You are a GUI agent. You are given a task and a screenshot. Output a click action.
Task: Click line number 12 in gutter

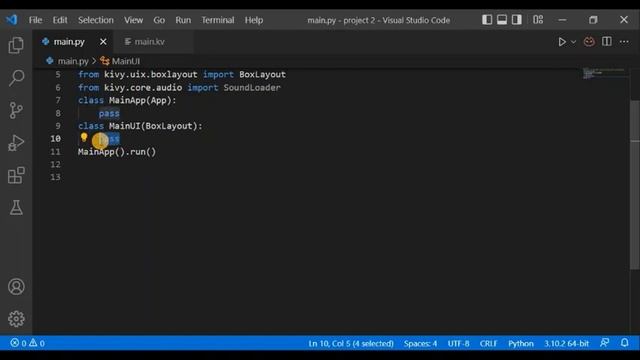(56, 164)
